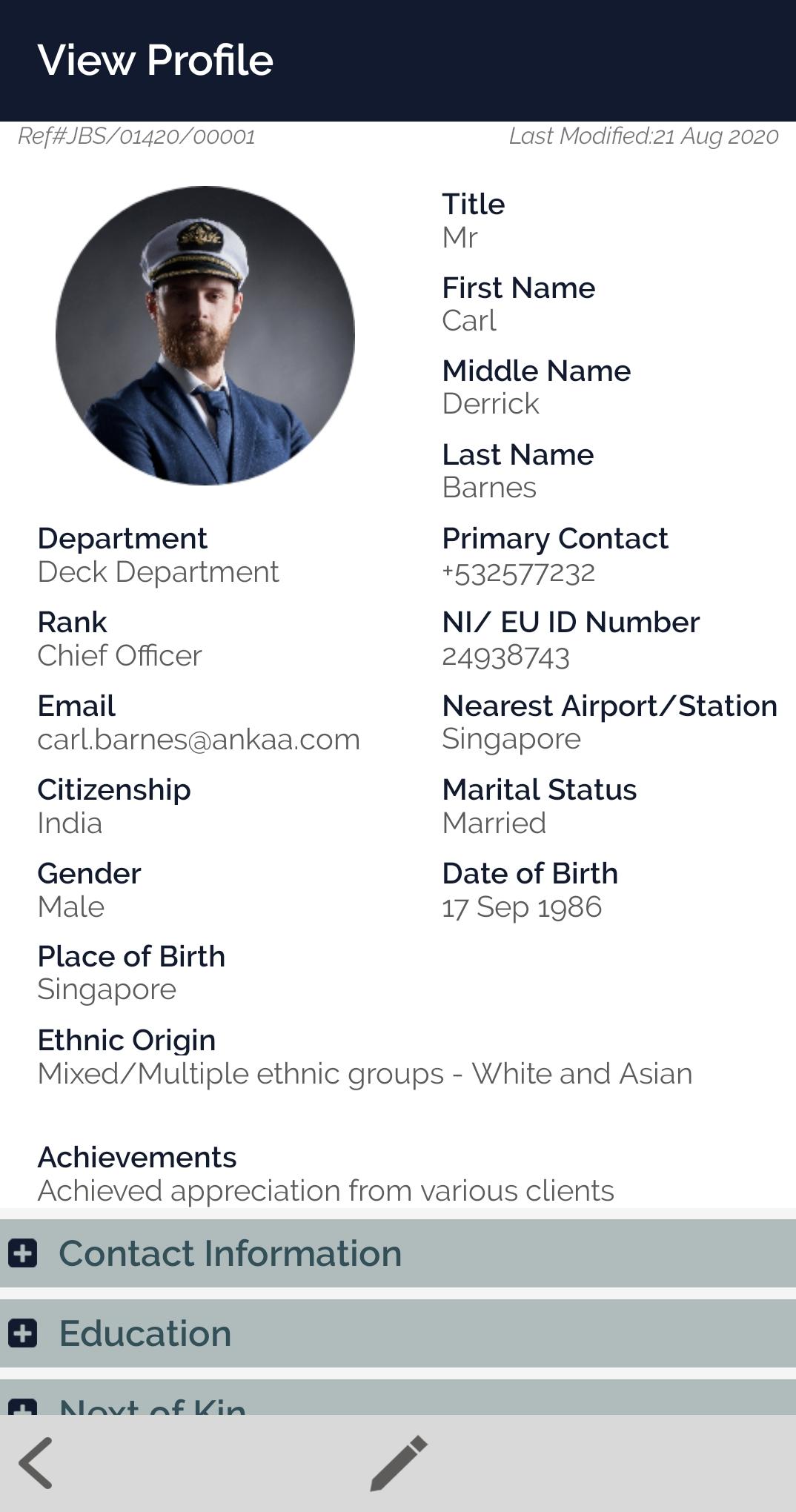Viewport: 796px width, 1512px height.
Task: Tap the Ref#JBS/01420/00001 reference text
Action: [136, 136]
